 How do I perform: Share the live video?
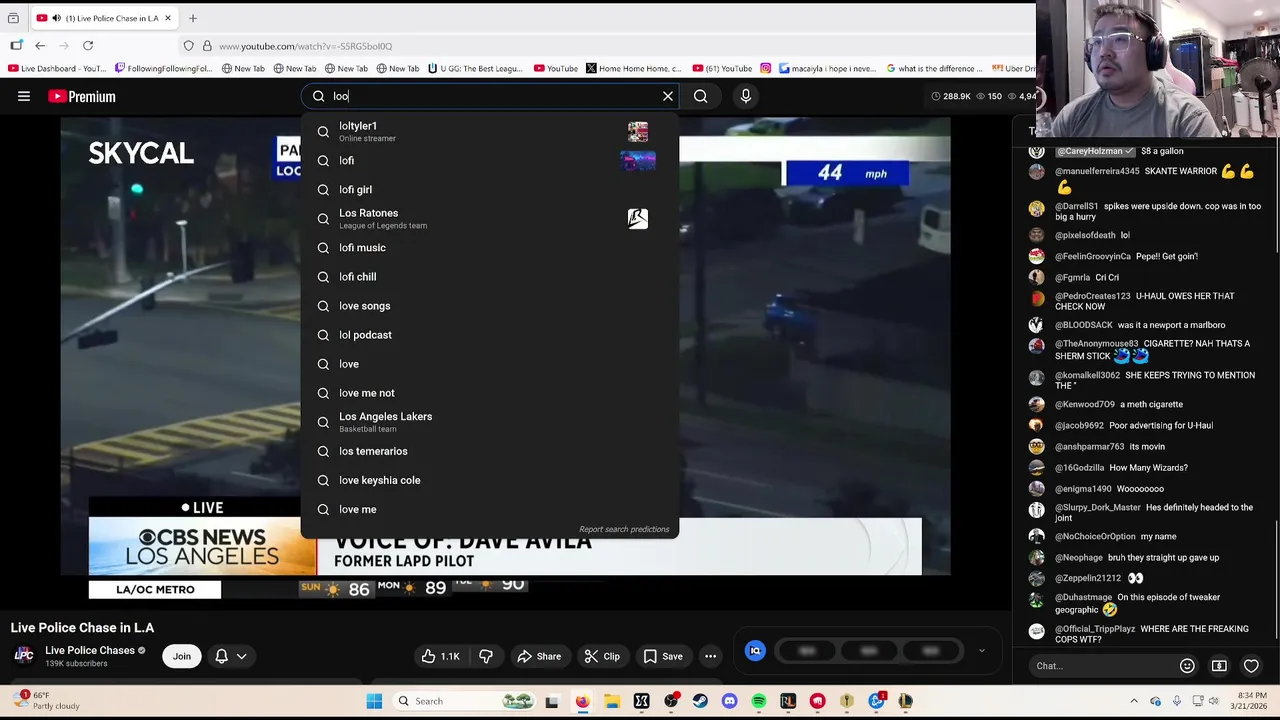click(x=539, y=656)
